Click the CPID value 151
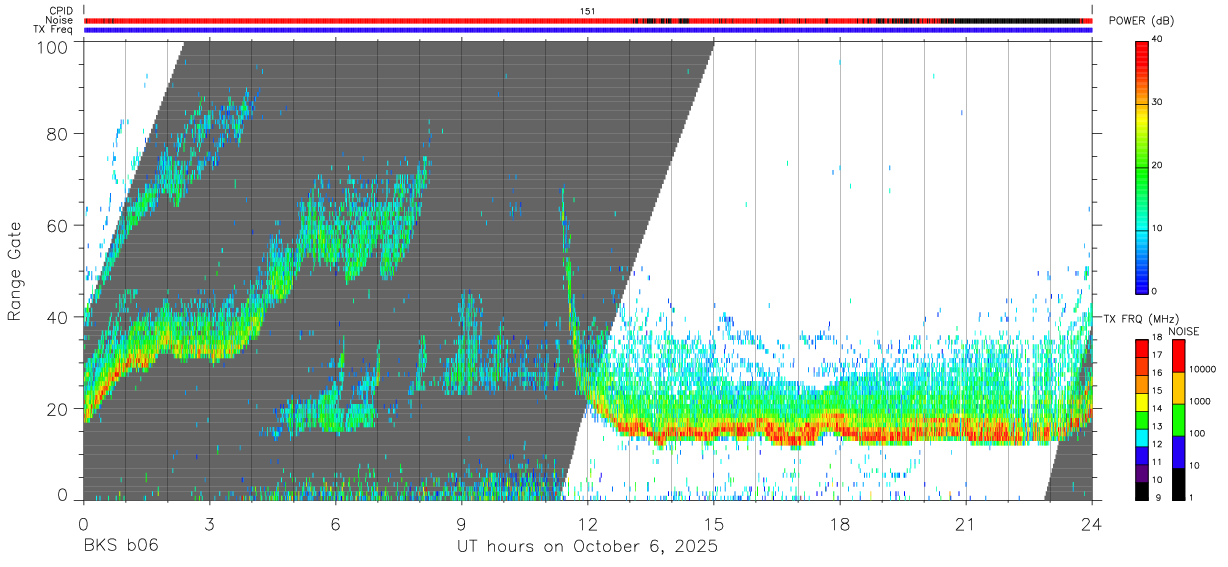The height and width of the screenshot is (567, 1228). (x=587, y=11)
